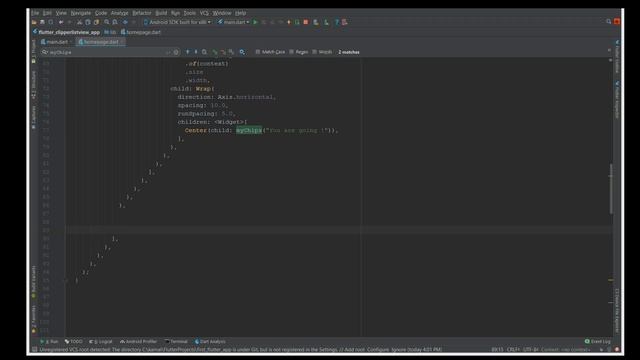Screen dimensions: 640x360
Task: Open the Dart Analysis tool window
Action: click(210, 341)
